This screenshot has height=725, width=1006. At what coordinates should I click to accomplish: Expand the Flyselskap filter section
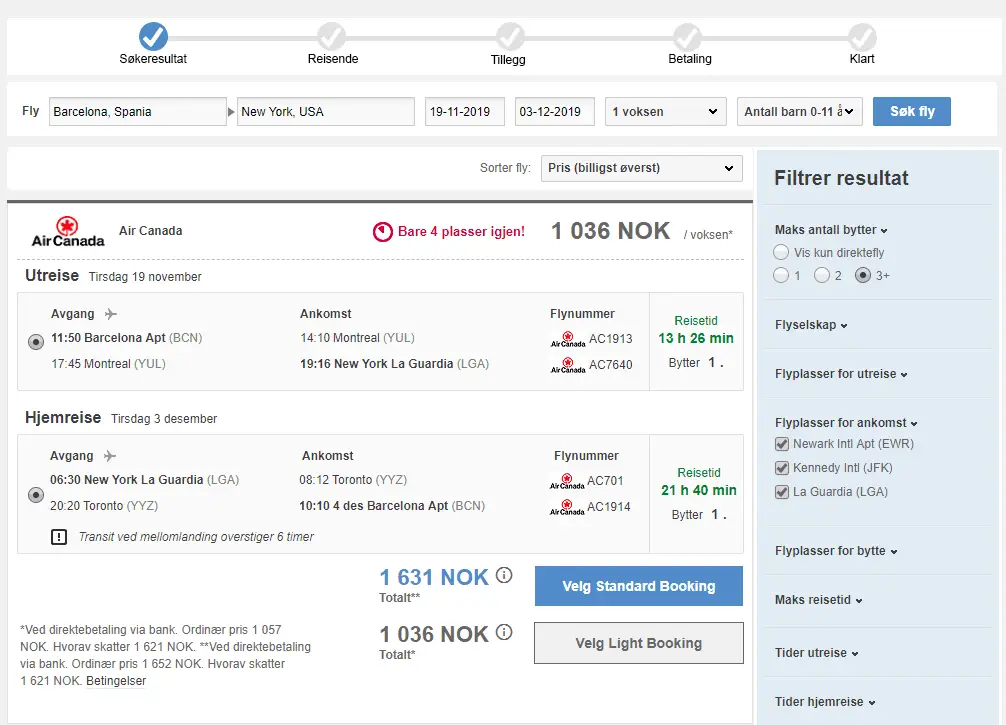pos(811,325)
